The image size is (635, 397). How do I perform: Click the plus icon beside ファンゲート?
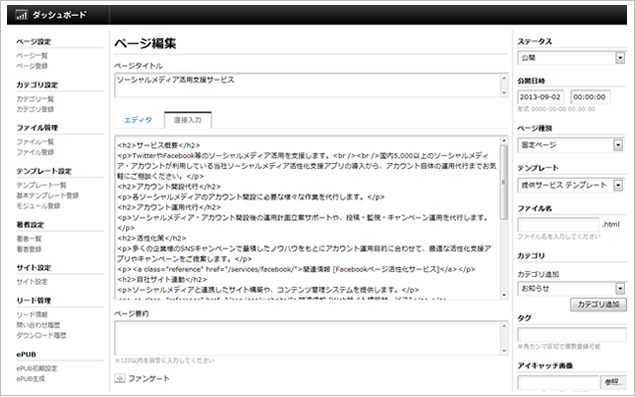pos(119,379)
